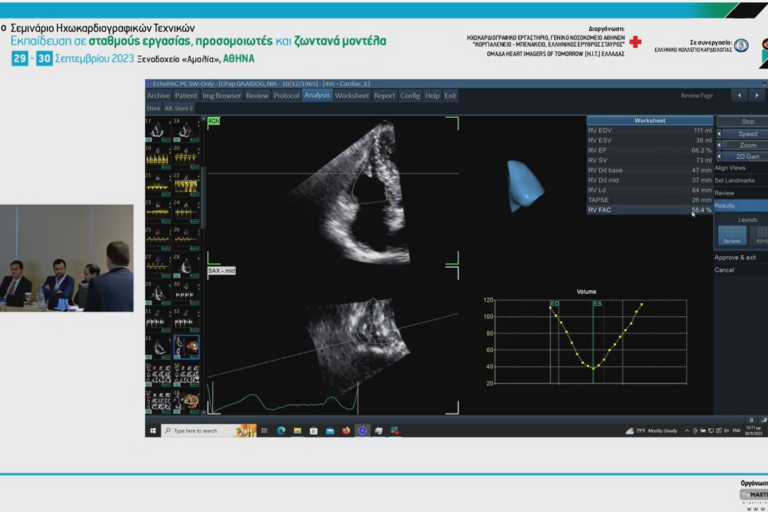
Task: Open Microsoft Edge from the taskbar
Action: pos(281,431)
